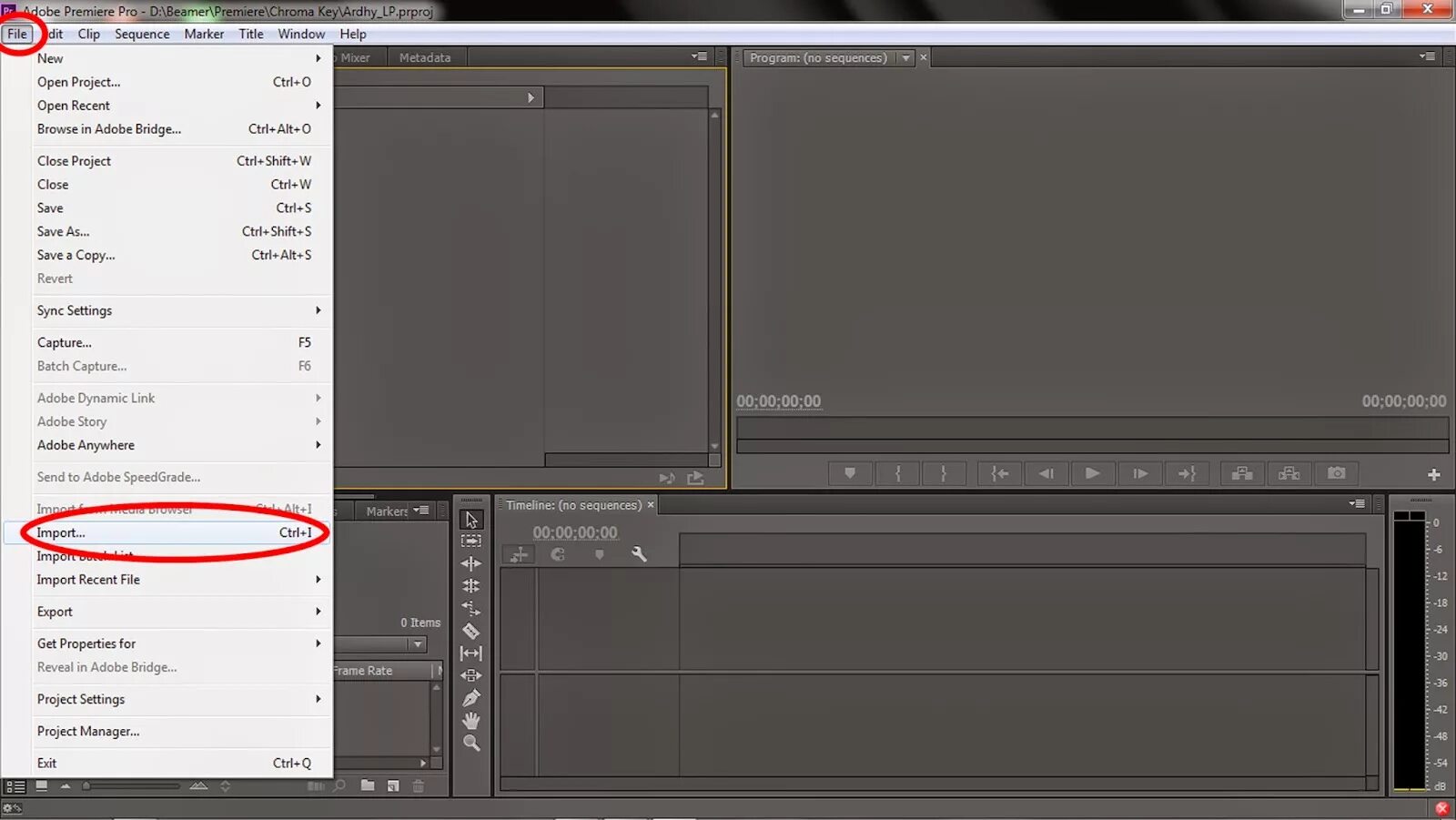
Task: Click New Bin folder icon
Action: [368, 785]
